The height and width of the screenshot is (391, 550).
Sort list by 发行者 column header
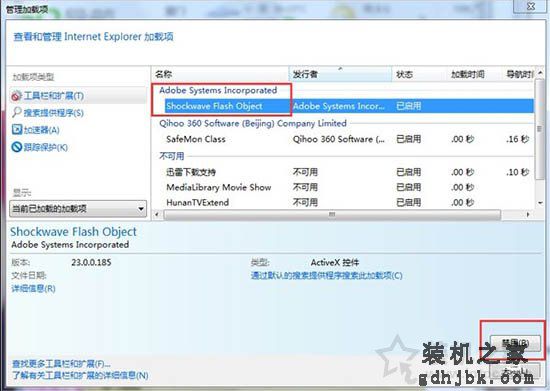point(340,74)
